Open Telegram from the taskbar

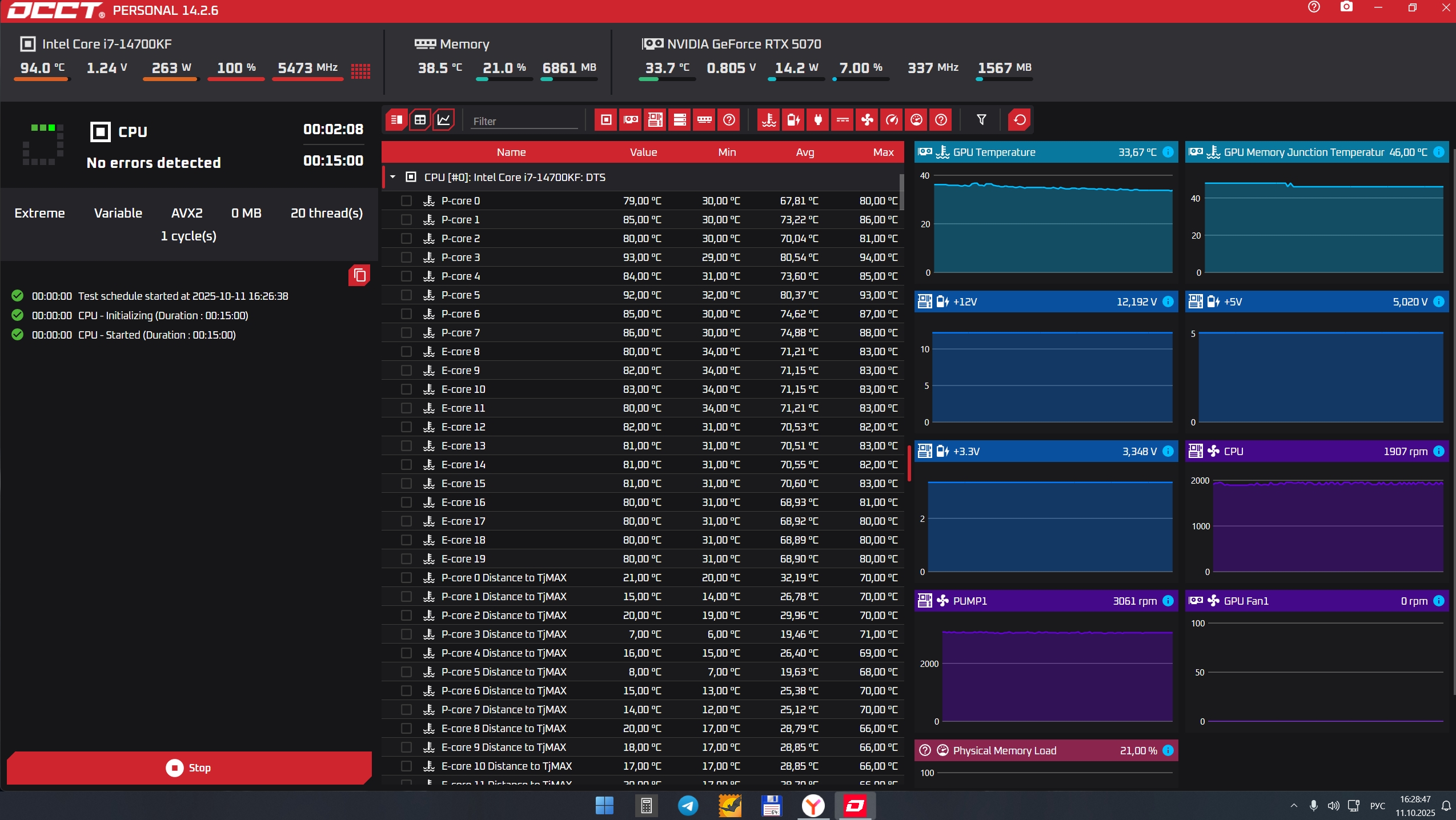pyautogui.click(x=688, y=806)
